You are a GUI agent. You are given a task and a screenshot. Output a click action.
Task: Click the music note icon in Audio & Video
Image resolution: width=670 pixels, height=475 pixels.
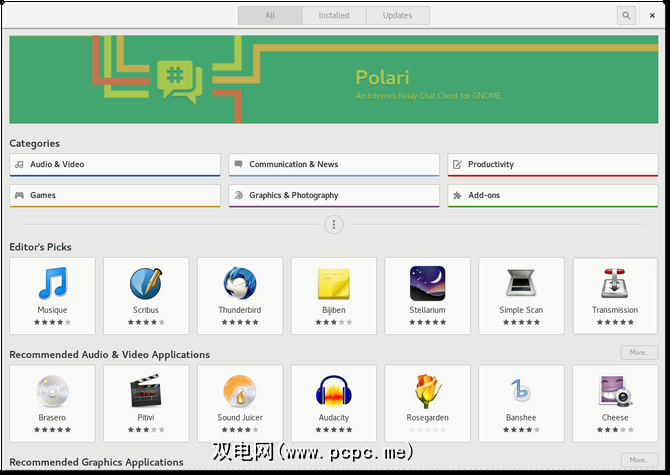click(19, 164)
